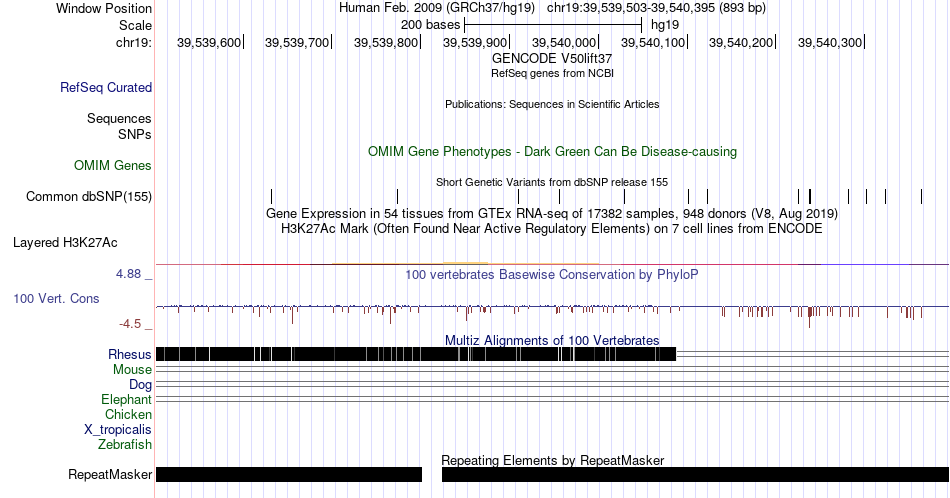
Task: Click the Human Feb. 2009 (GRCh37/hg19) assembly title
Action: click(x=437, y=8)
